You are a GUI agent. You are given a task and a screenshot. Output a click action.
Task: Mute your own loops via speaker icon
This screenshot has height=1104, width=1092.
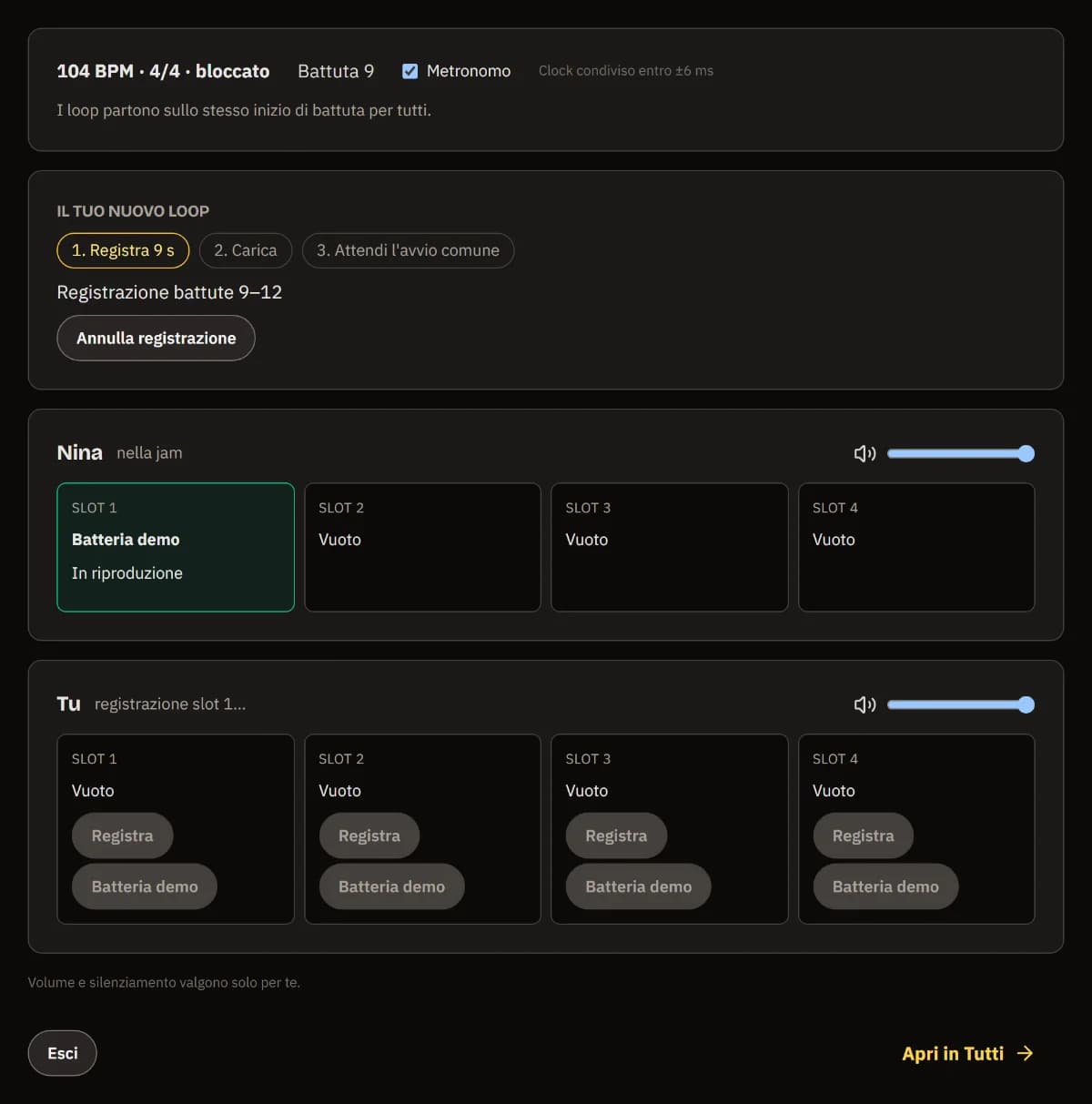[864, 704]
